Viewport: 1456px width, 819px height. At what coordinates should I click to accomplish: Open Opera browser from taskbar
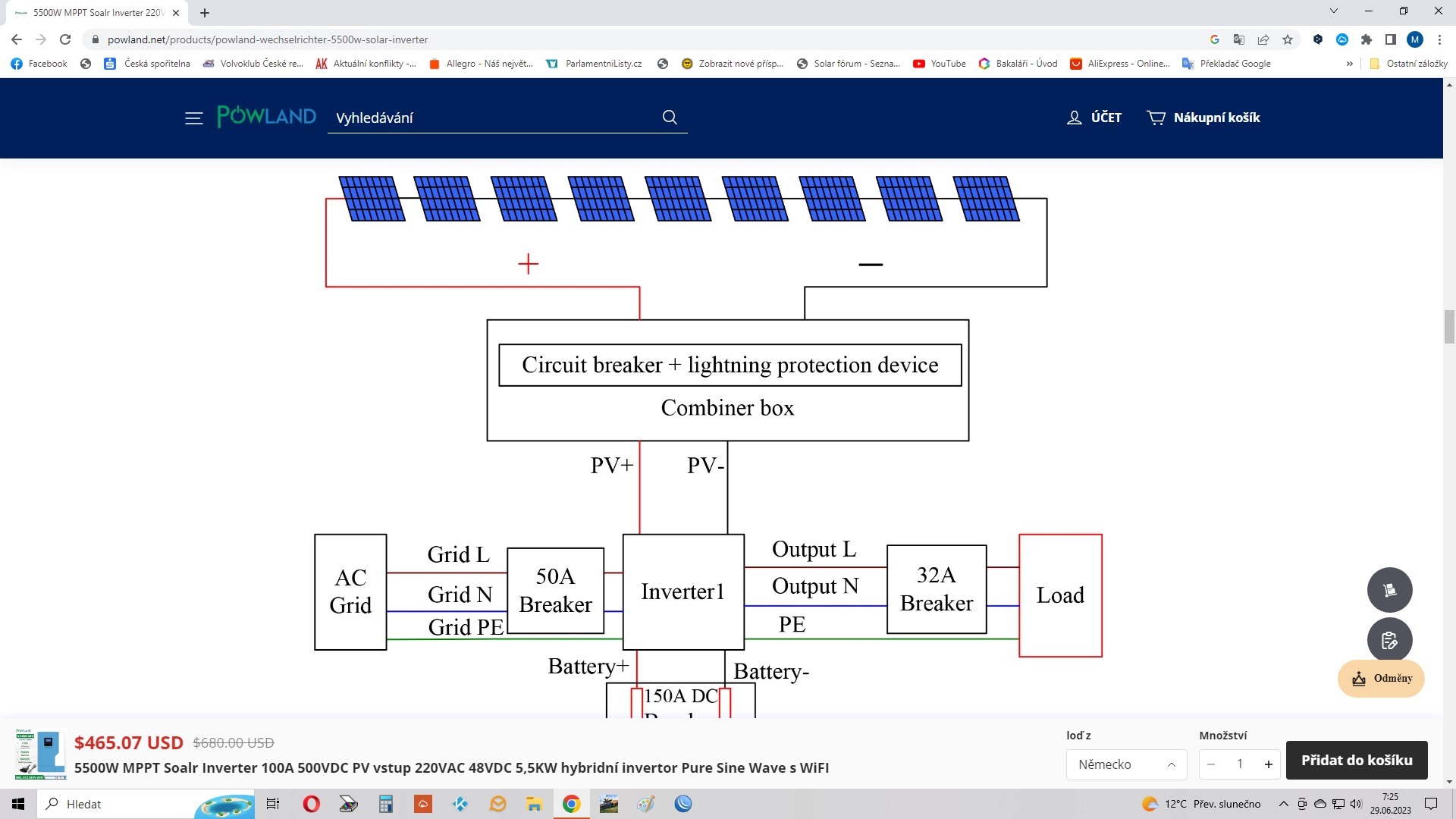(x=311, y=804)
